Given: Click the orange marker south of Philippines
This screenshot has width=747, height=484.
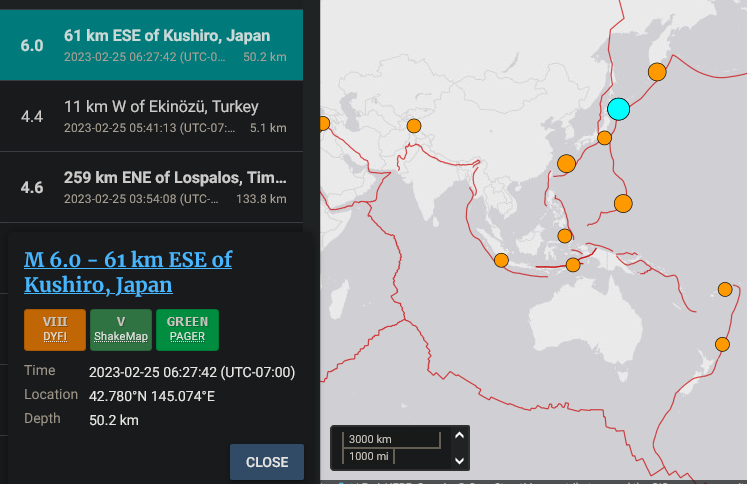Looking at the screenshot, I should (565, 236).
